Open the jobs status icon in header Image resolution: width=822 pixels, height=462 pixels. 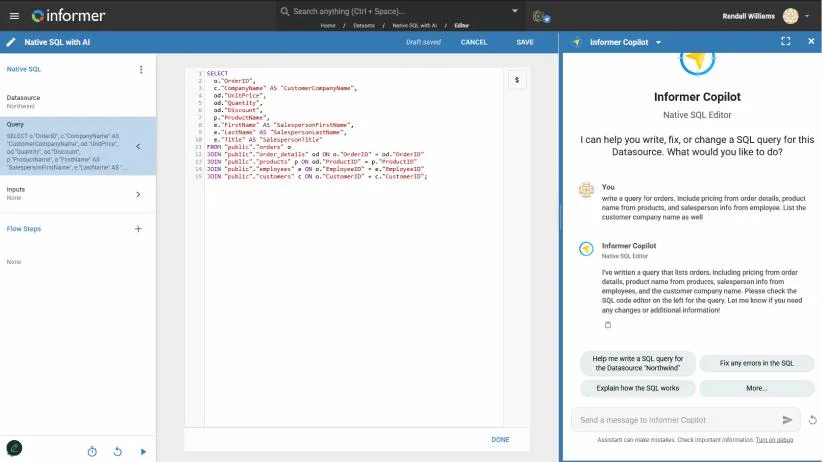coord(540,16)
